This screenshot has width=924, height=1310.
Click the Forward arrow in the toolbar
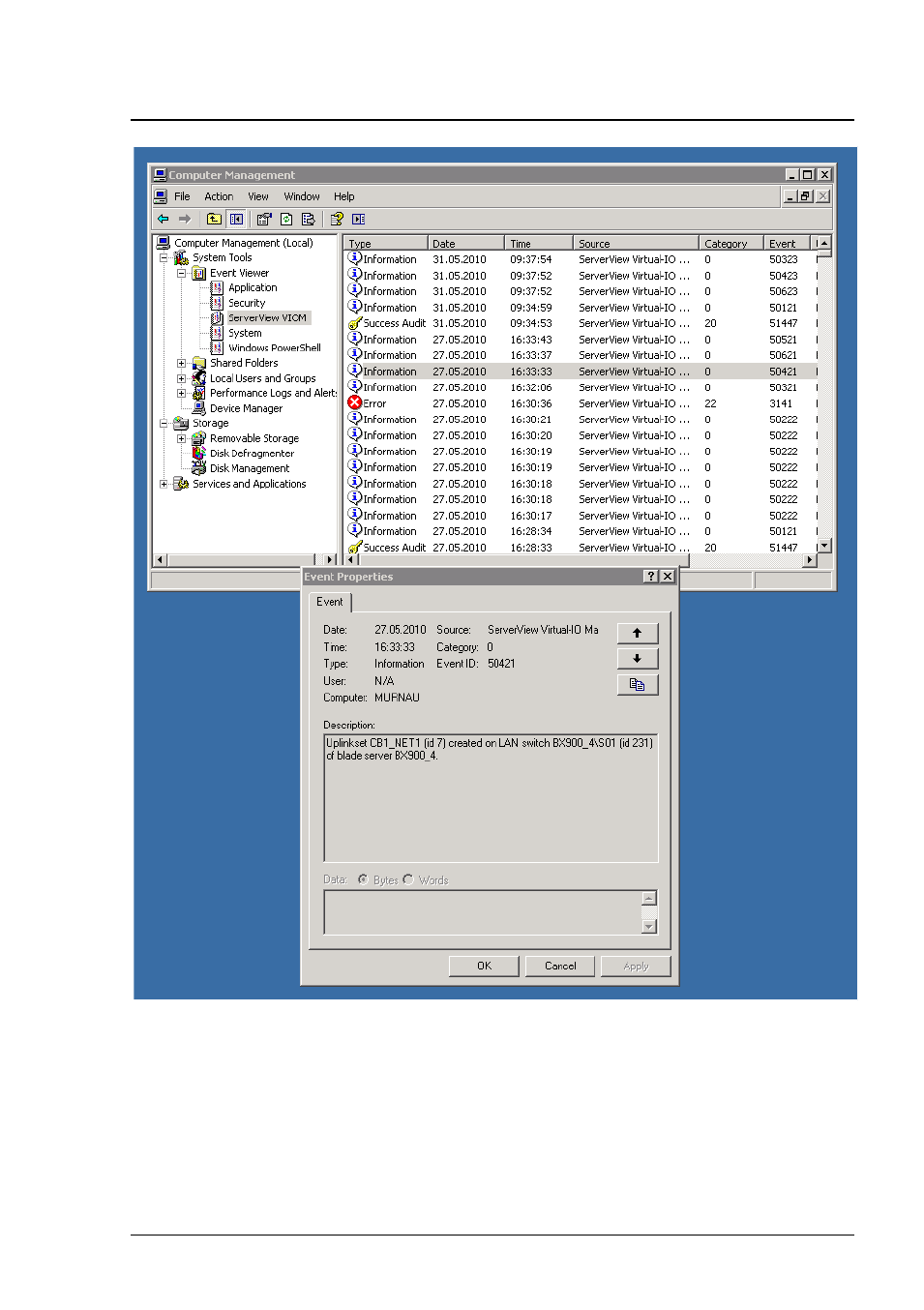click(x=184, y=219)
